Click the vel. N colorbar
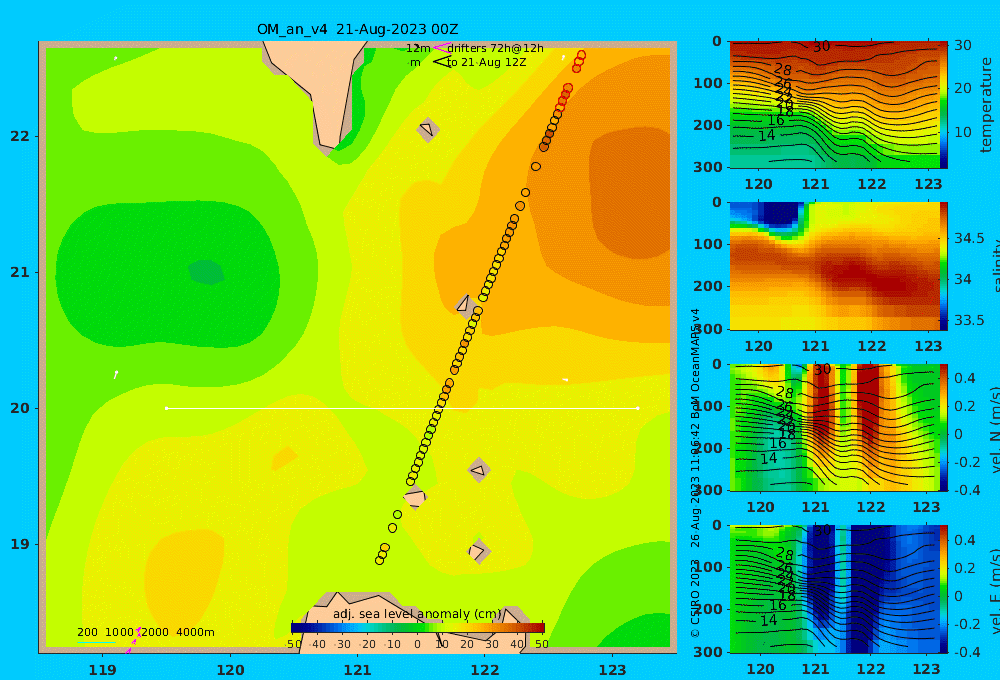 click(x=944, y=427)
